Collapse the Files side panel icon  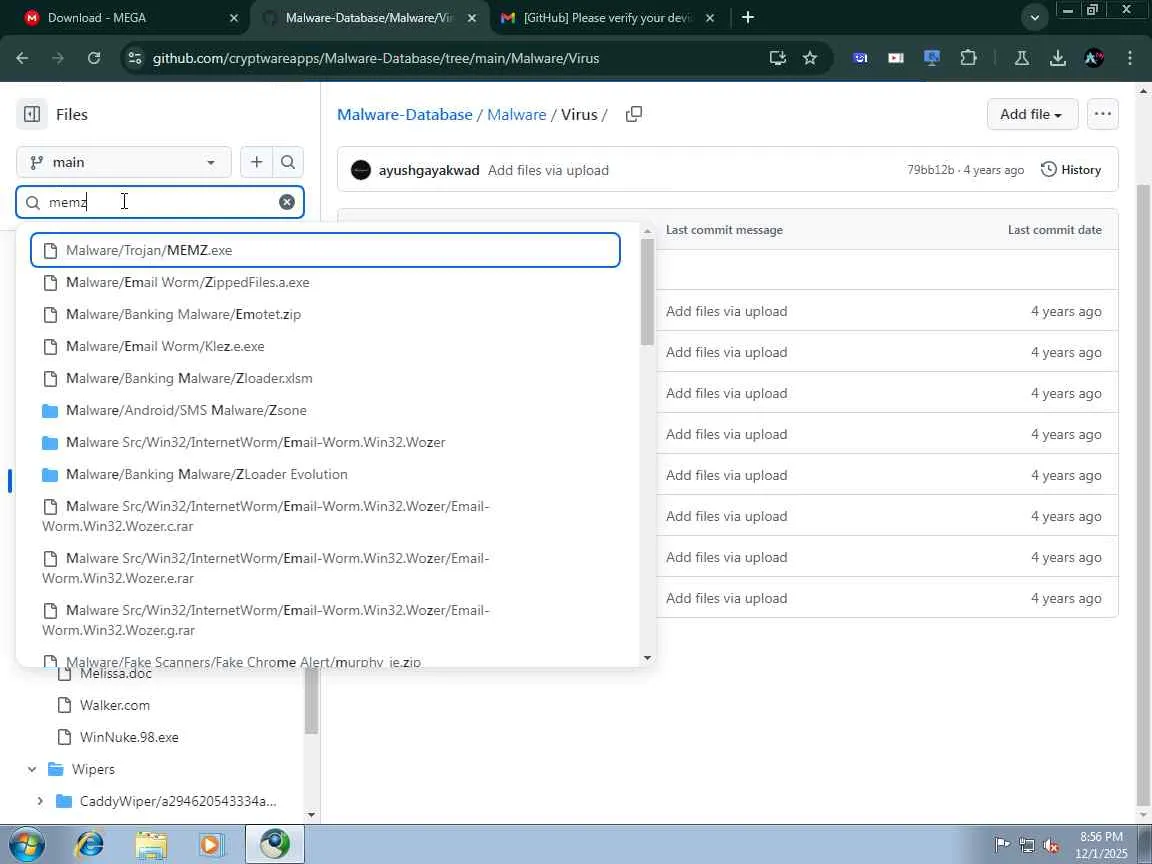pyautogui.click(x=32, y=114)
